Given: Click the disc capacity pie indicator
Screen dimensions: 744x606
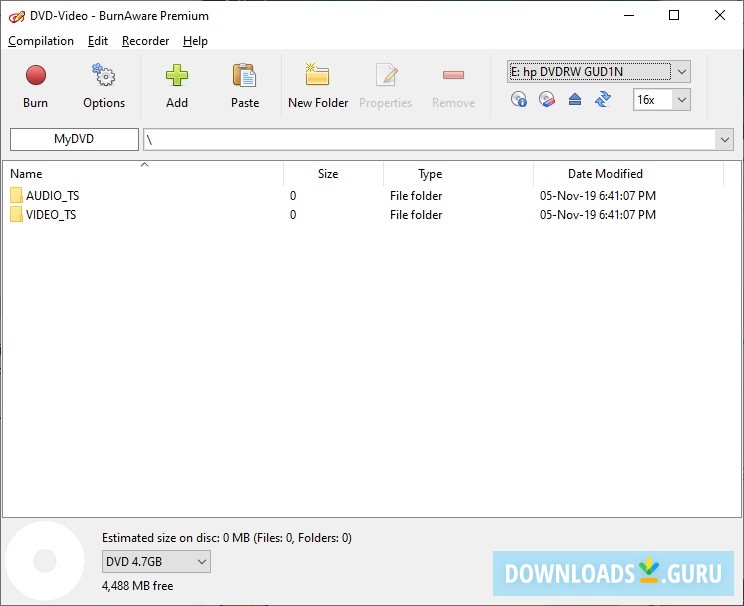Looking at the screenshot, I should (45, 561).
